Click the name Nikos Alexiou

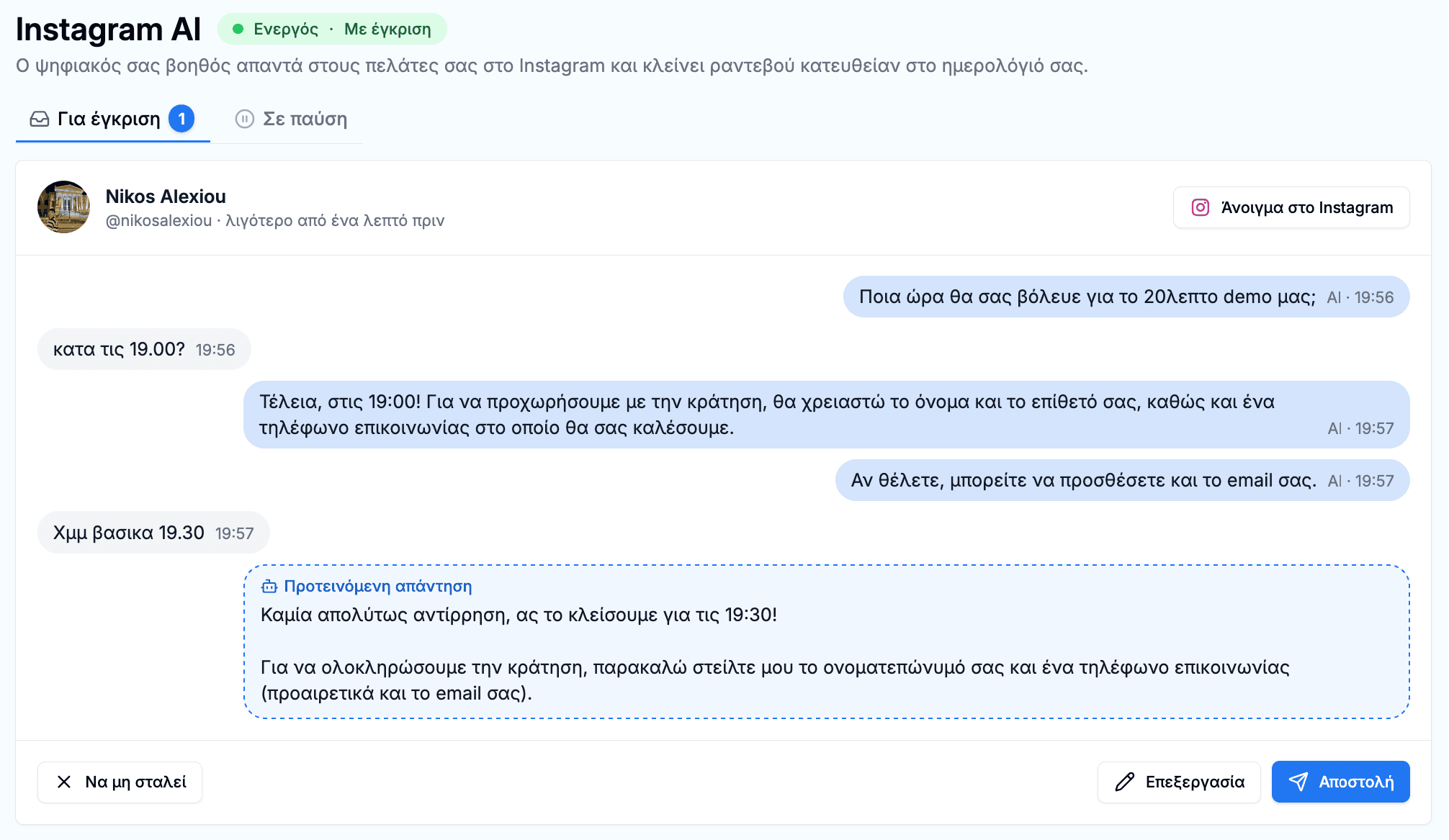pos(166,197)
